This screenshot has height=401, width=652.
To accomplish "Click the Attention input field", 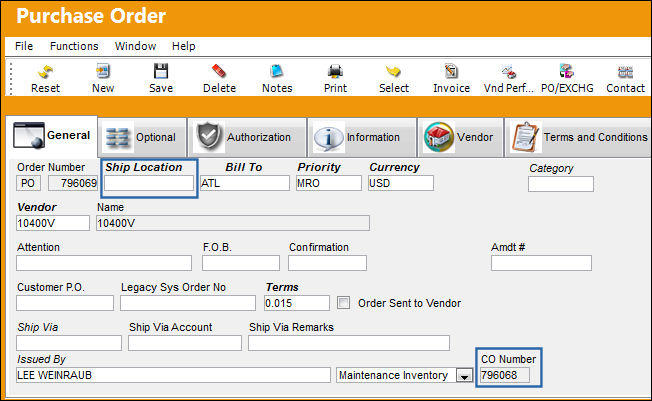I will coord(104,263).
